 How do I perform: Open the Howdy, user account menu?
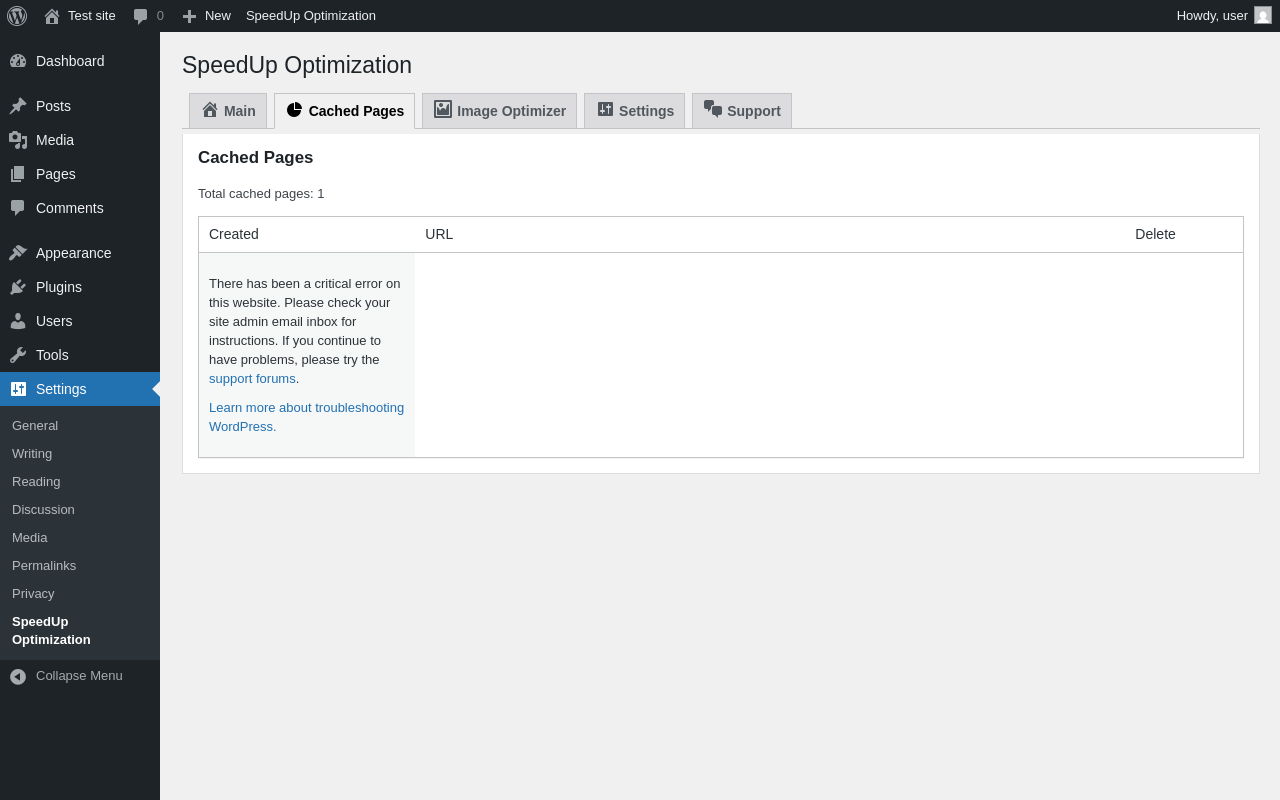coord(1212,16)
